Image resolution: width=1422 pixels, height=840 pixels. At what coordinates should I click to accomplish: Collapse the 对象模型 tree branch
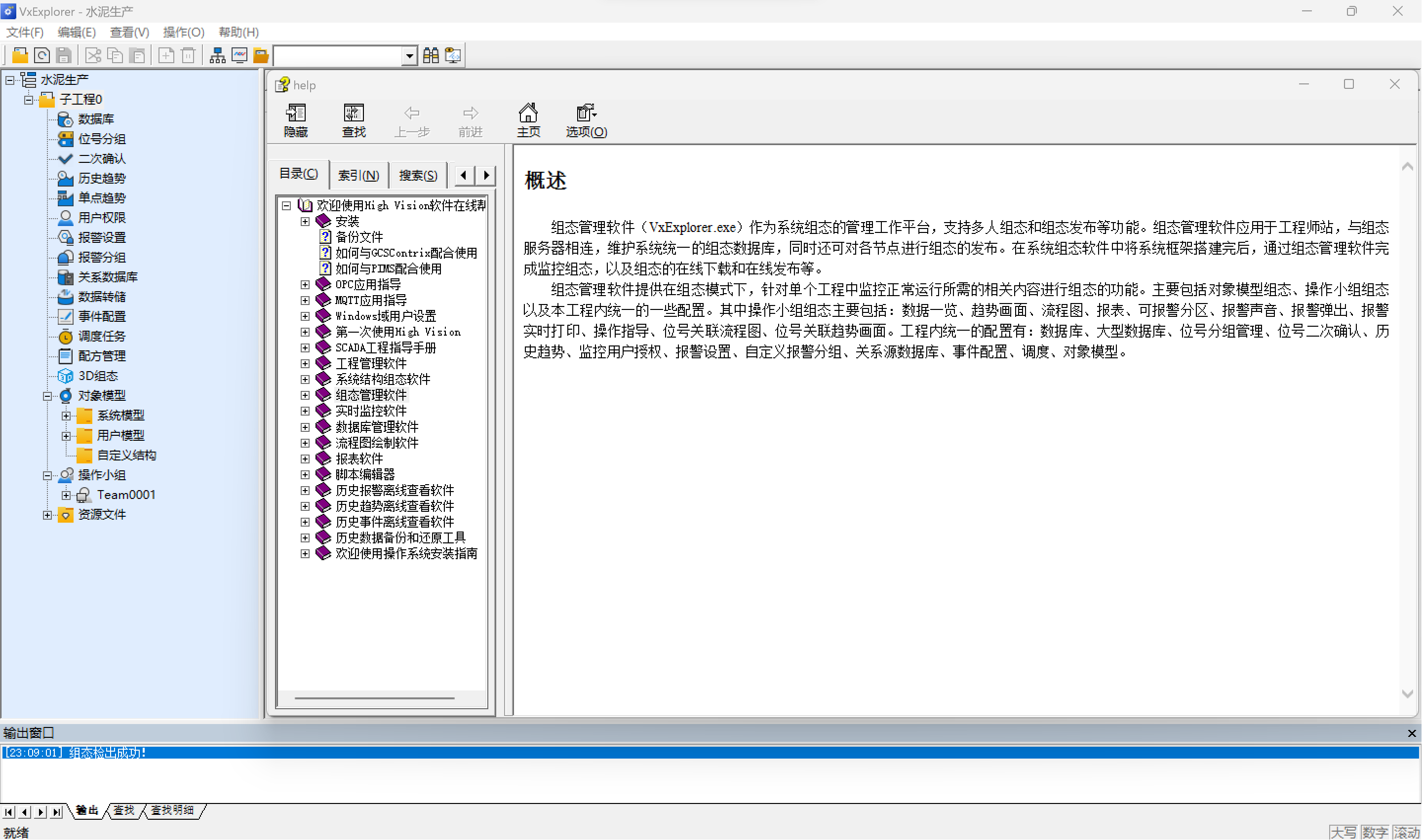coord(47,396)
